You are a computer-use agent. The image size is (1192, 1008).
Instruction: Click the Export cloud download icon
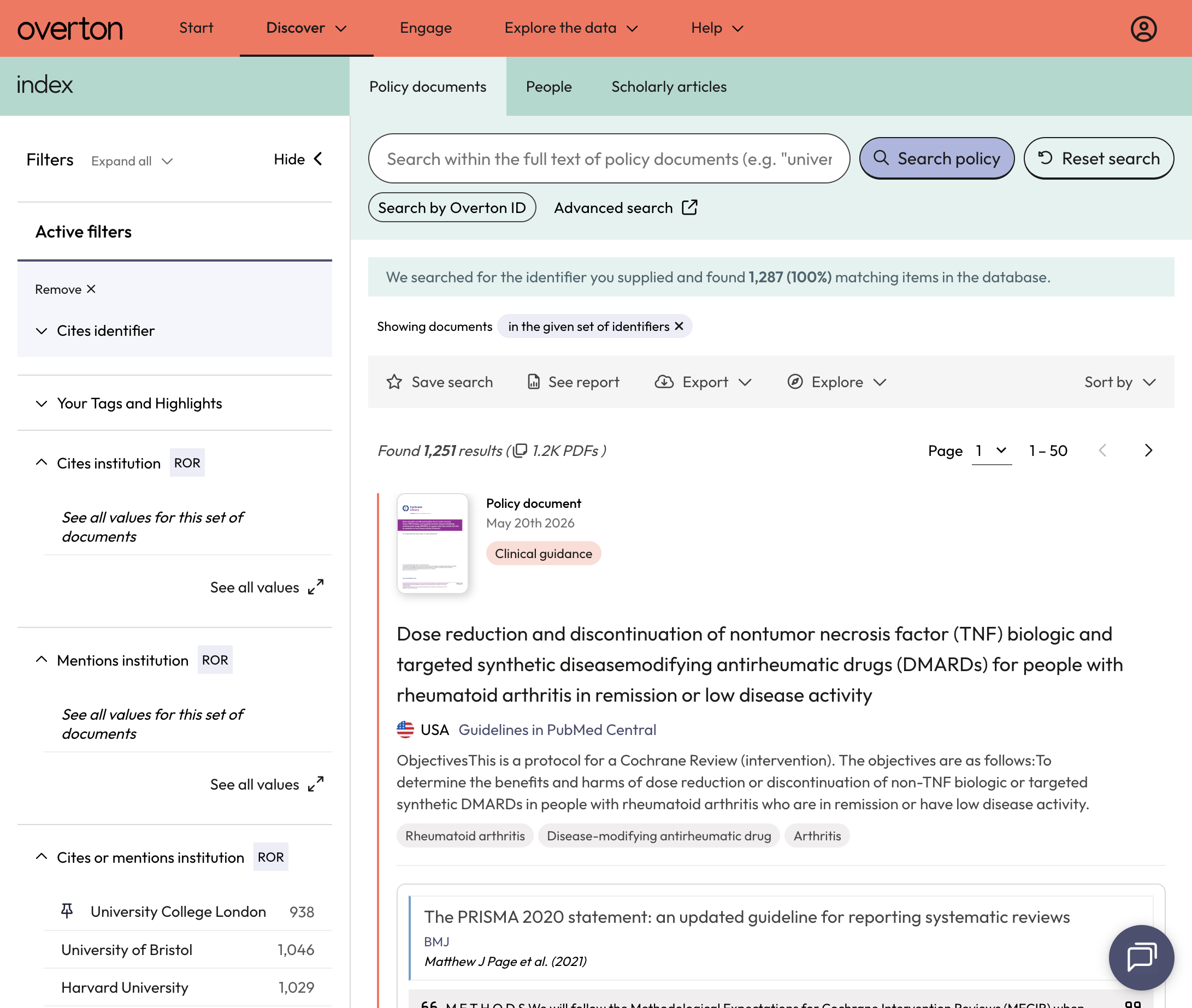coord(664,382)
